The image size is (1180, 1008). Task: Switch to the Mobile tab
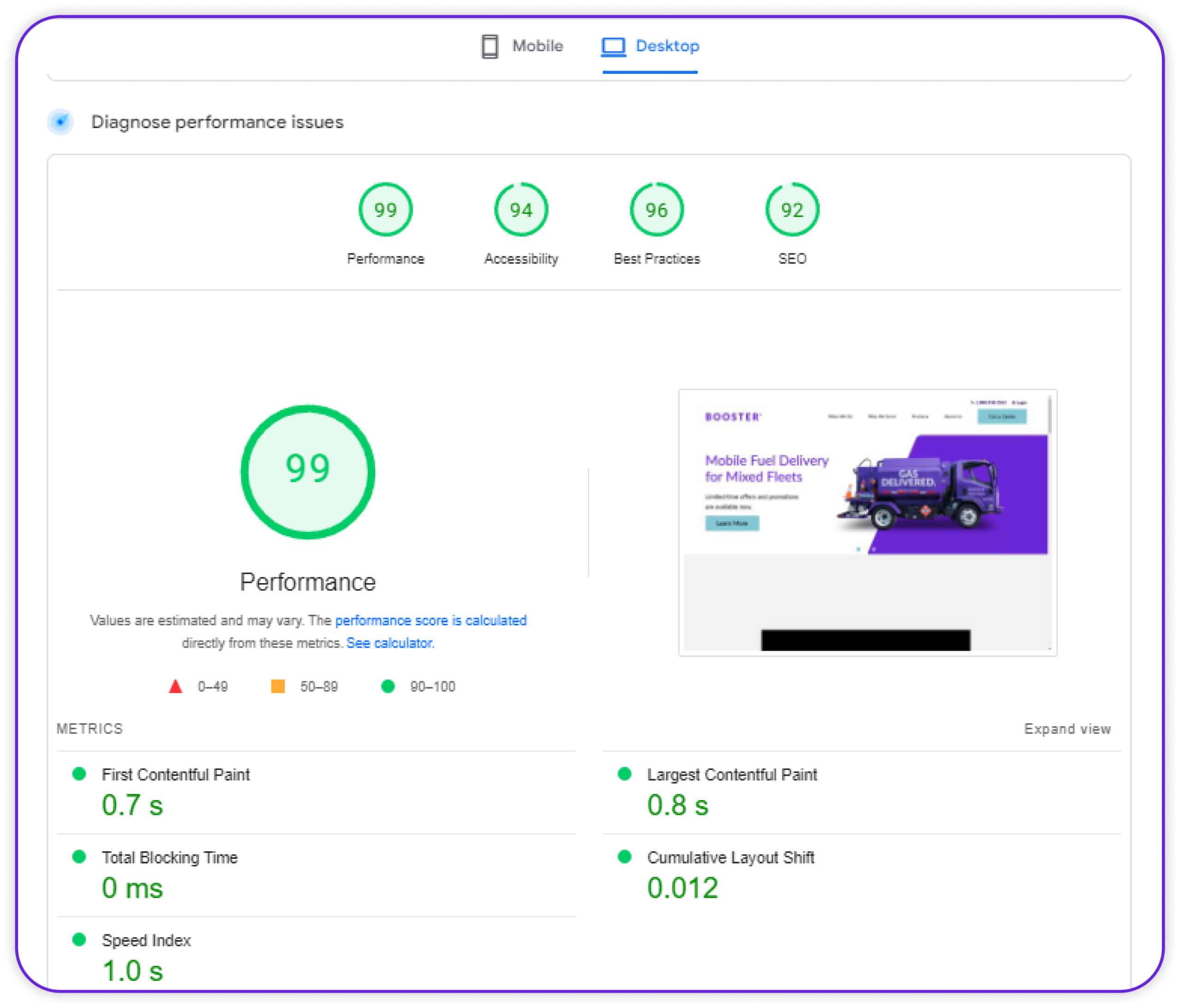tap(522, 46)
